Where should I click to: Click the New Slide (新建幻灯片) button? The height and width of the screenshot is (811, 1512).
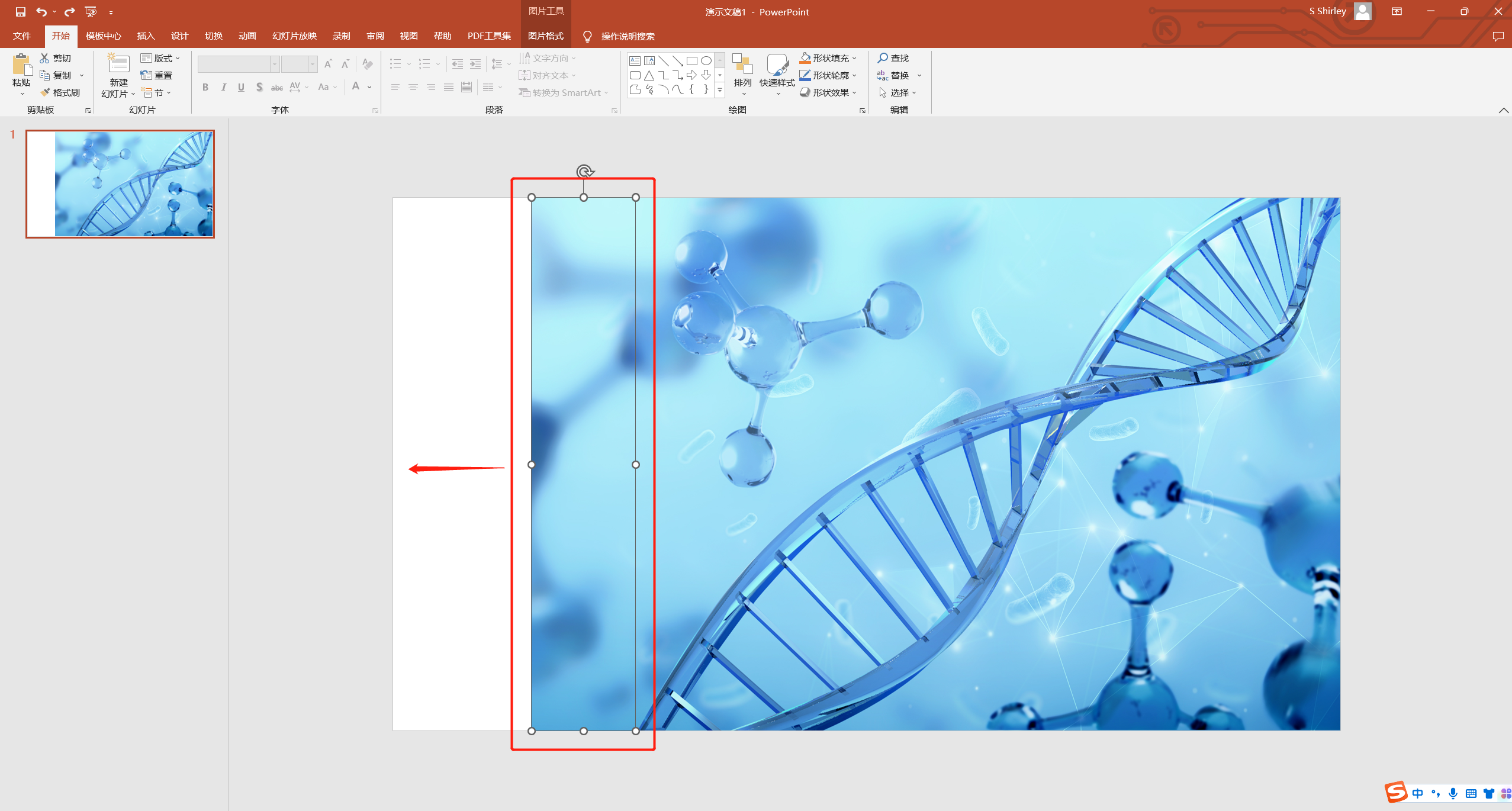[118, 64]
